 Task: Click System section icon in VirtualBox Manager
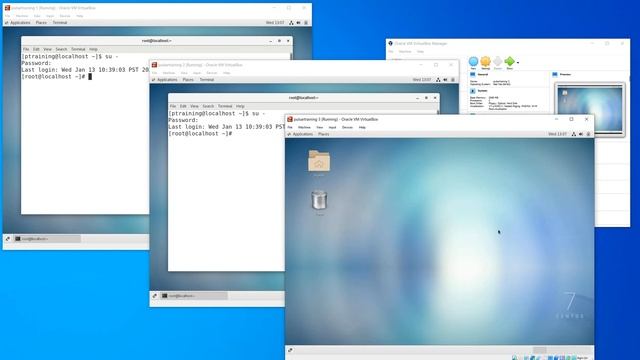(473, 91)
